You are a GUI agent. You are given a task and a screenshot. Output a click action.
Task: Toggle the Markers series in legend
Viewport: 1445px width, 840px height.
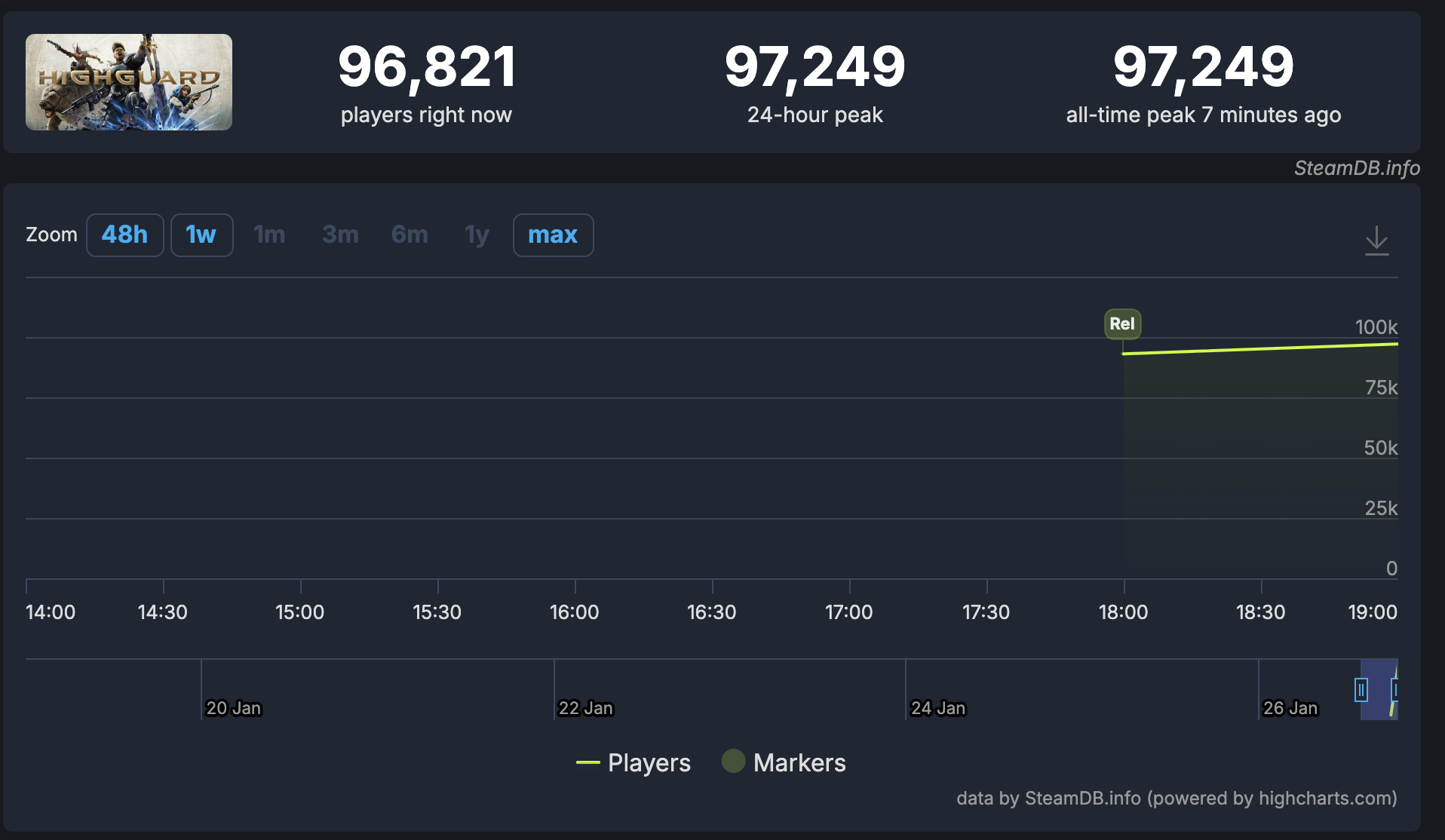[784, 763]
